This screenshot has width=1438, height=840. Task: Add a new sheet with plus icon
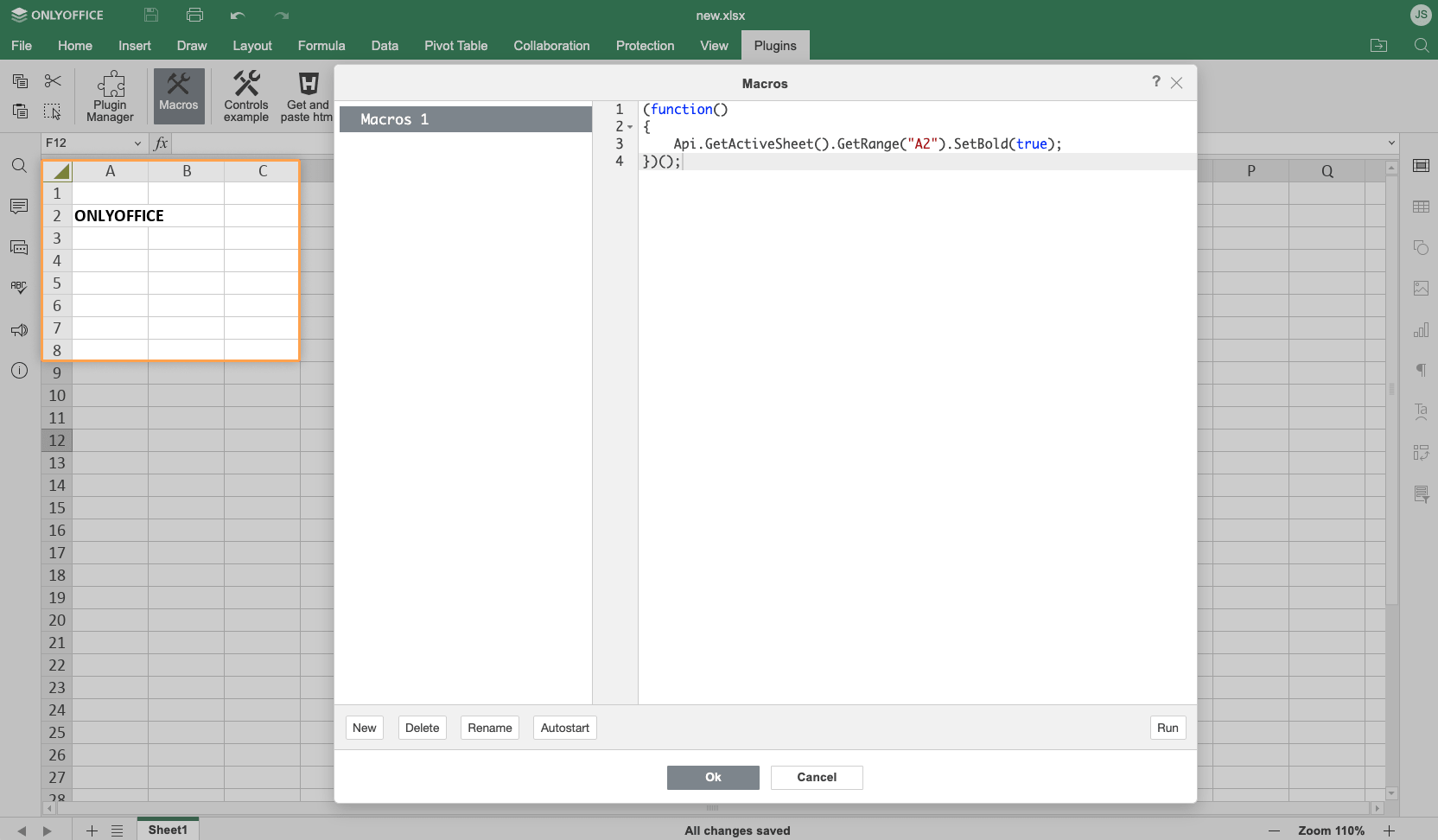pos(92,830)
